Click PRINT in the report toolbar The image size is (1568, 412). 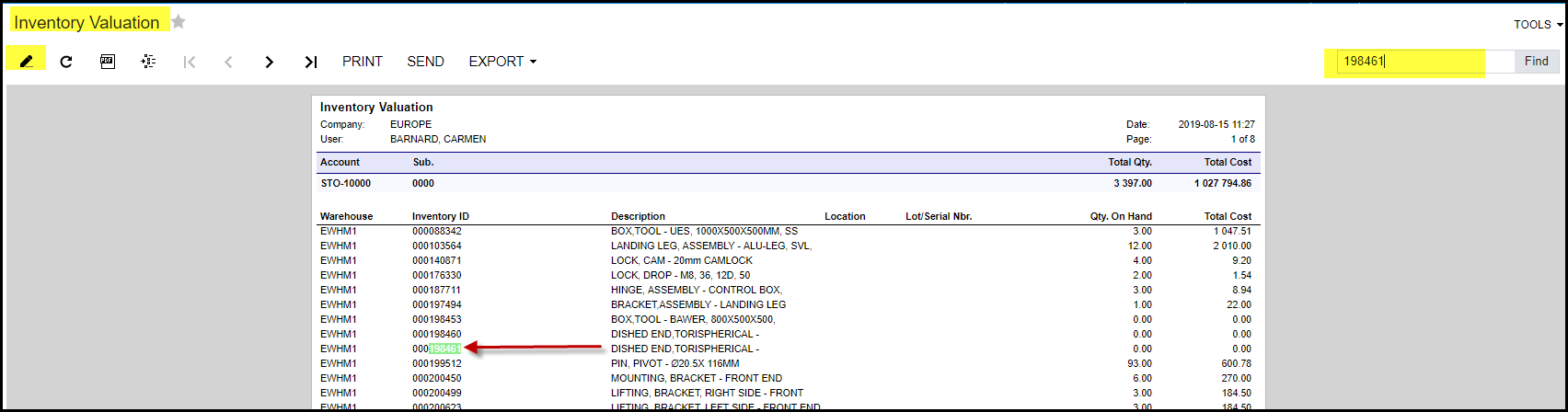pos(363,62)
